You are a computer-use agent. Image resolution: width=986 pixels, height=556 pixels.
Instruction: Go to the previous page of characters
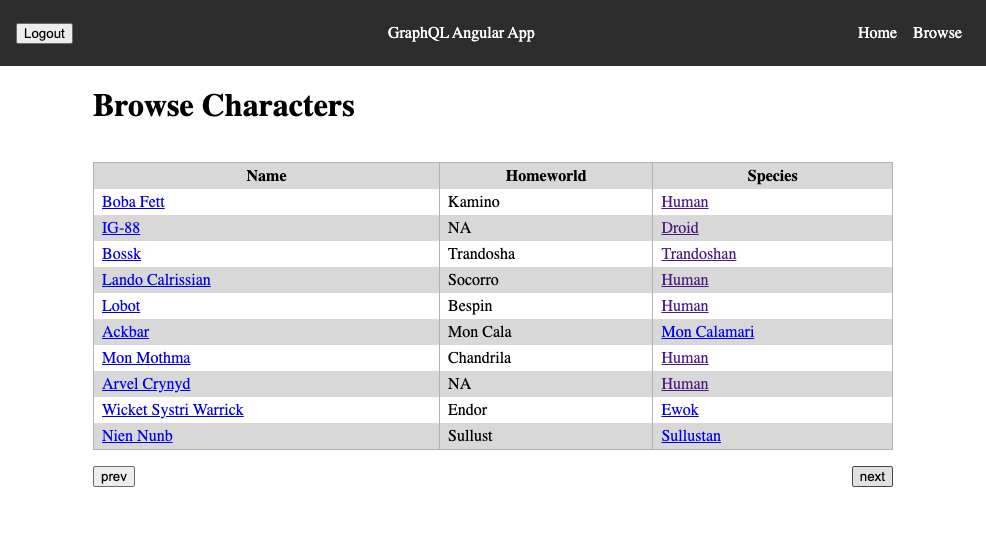pos(114,477)
